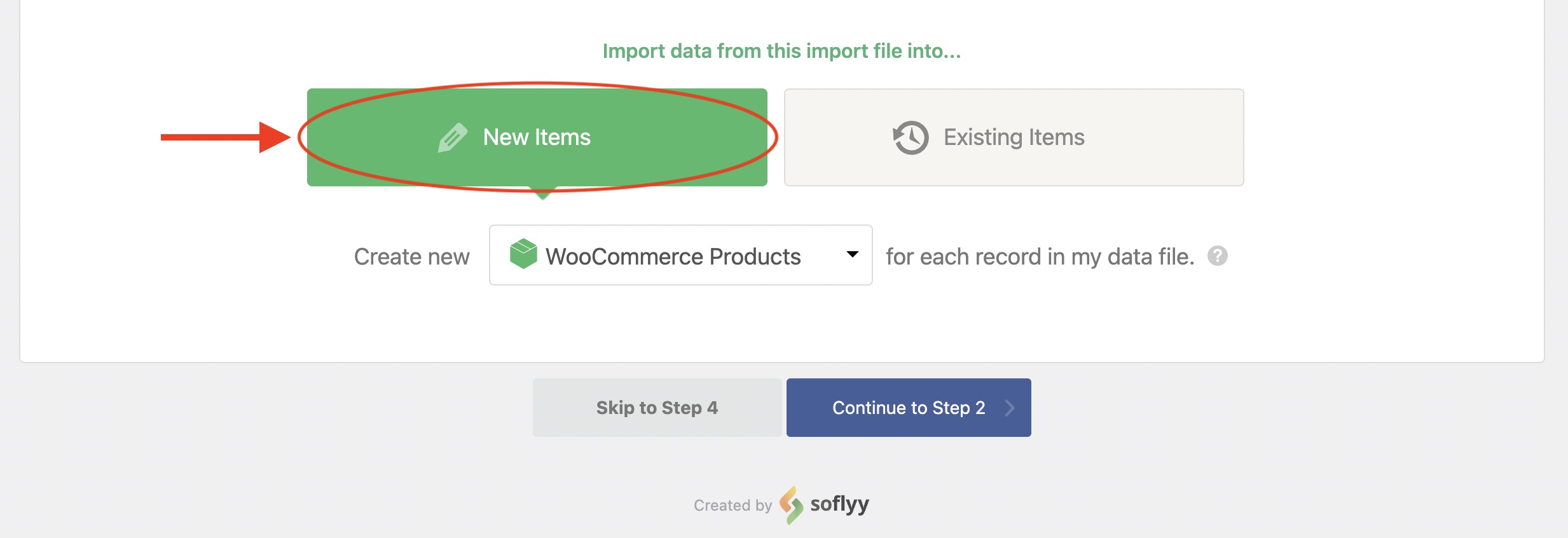This screenshot has height=538, width=1568.
Task: Switch to the Existing Items import option
Action: [x=1014, y=137]
